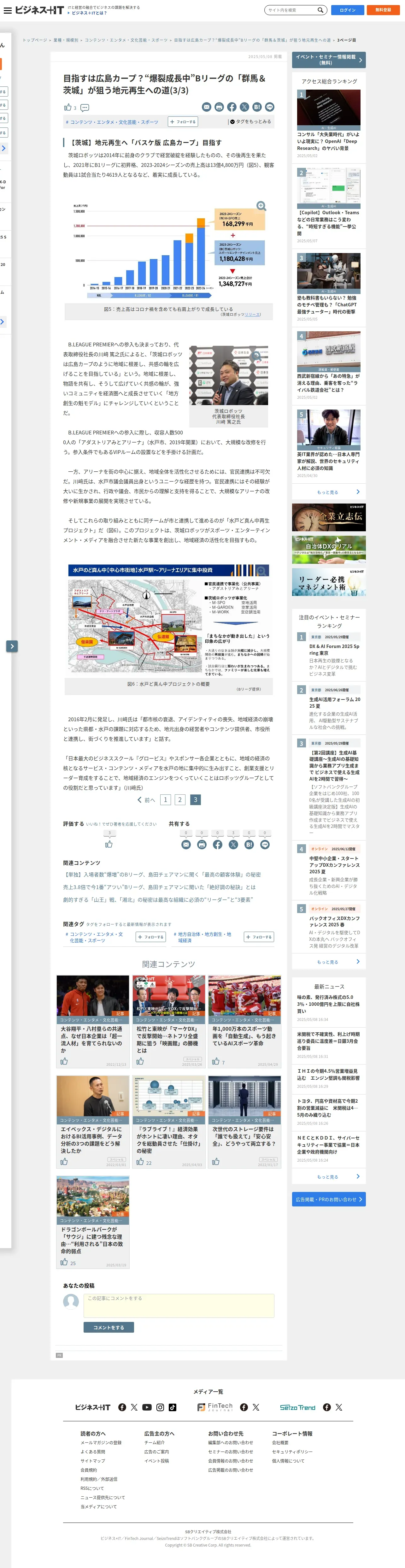This screenshot has height=1568, width=405.
Task: Select page 2 in article pagination
Action: point(180,800)
